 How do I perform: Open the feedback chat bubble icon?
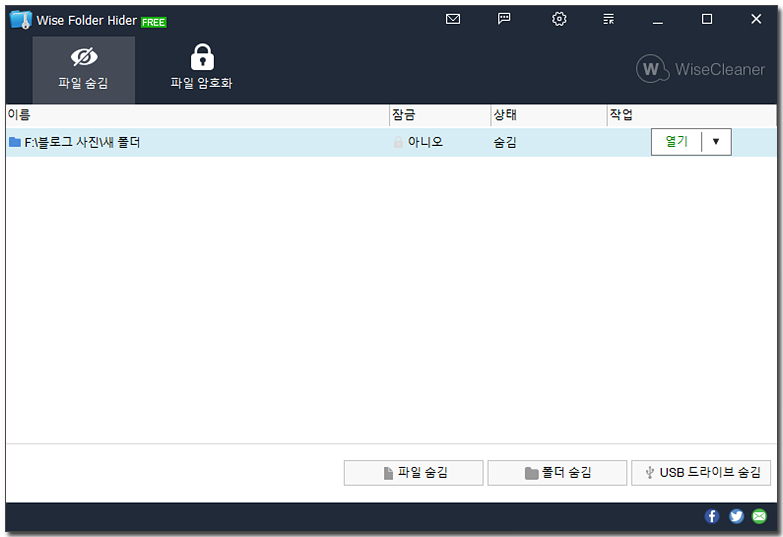coord(504,19)
